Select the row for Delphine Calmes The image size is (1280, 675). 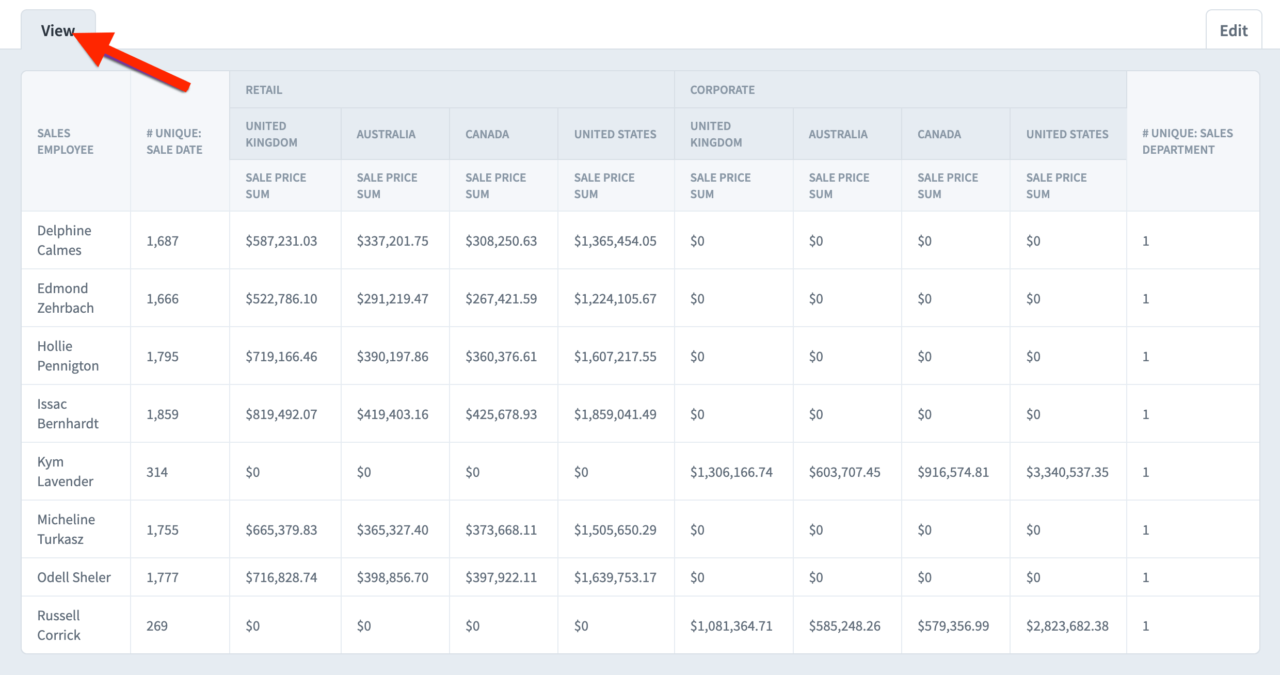coord(64,240)
